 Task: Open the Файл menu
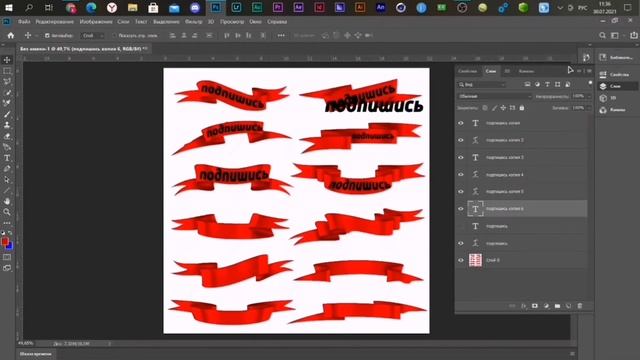coord(24,22)
